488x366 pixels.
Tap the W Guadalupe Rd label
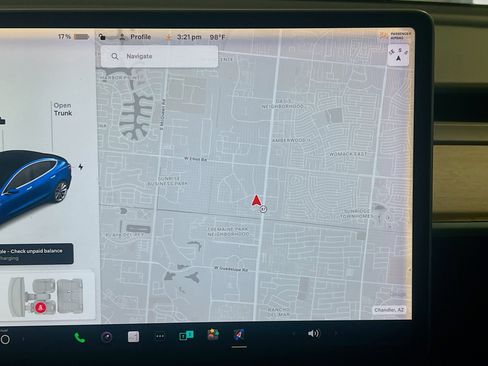click(231, 269)
